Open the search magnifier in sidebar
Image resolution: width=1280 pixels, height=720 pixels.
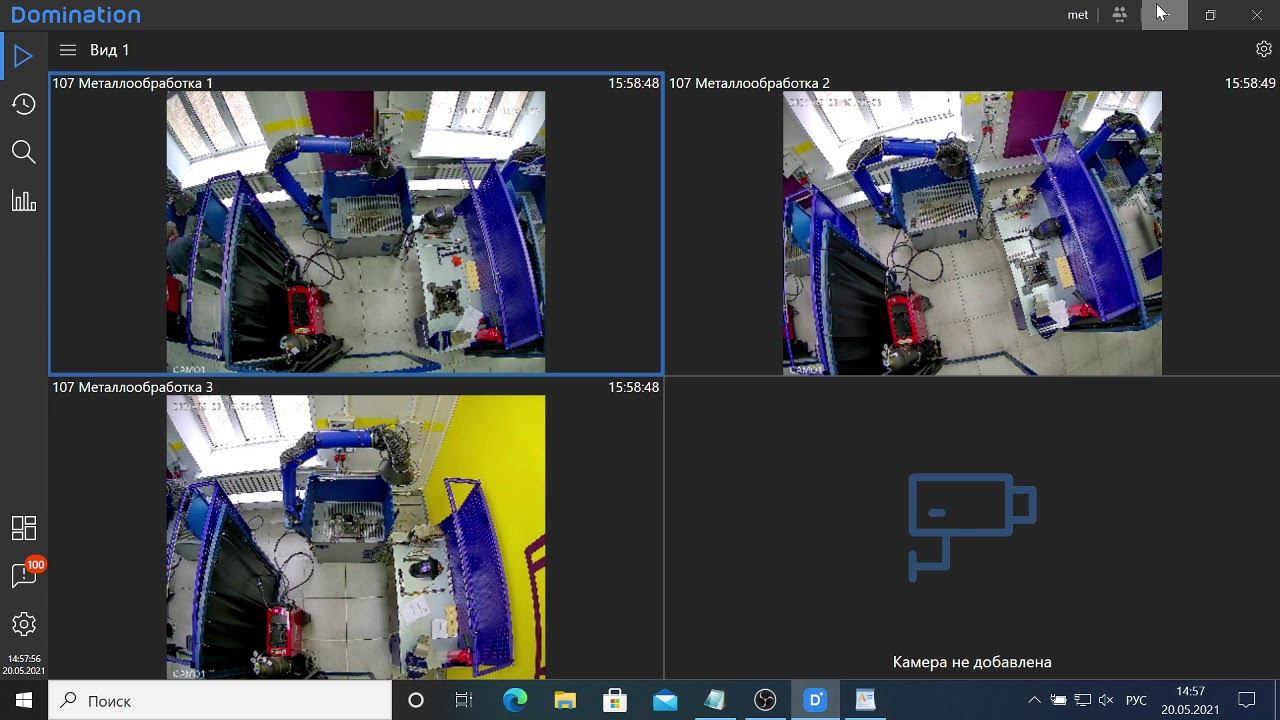click(23, 152)
